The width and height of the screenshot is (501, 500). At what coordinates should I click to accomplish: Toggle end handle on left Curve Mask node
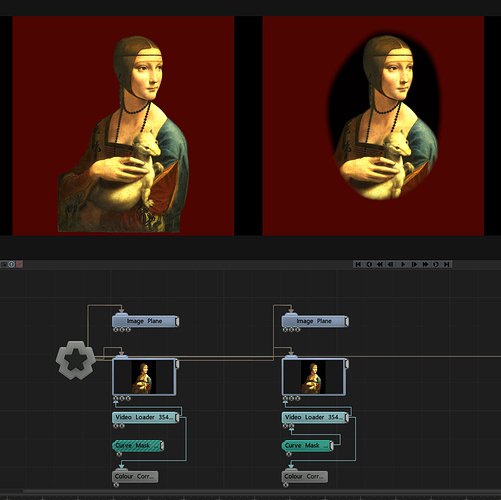click(x=162, y=446)
